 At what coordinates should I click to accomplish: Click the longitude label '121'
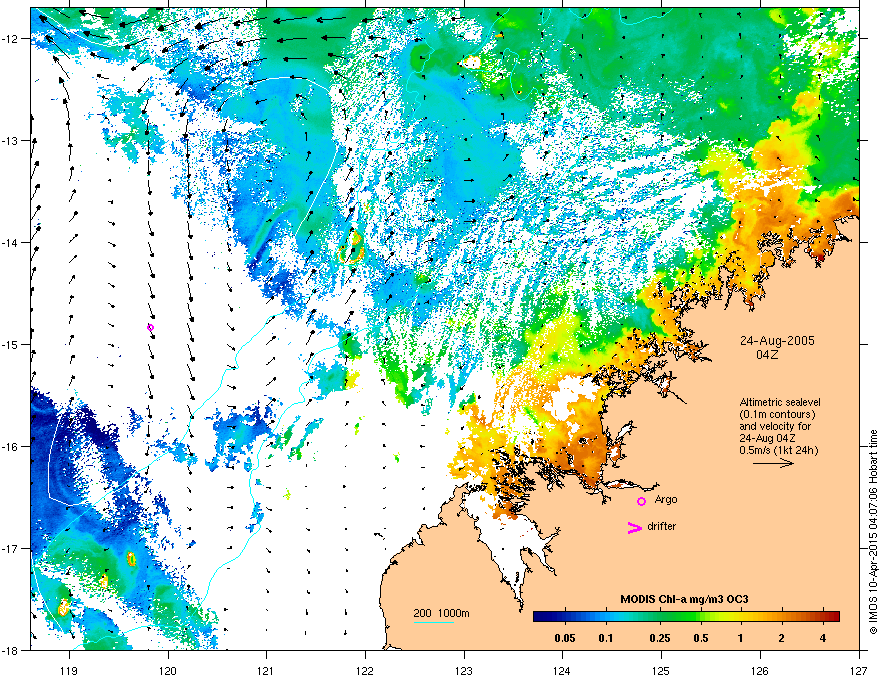pyautogui.click(x=266, y=670)
